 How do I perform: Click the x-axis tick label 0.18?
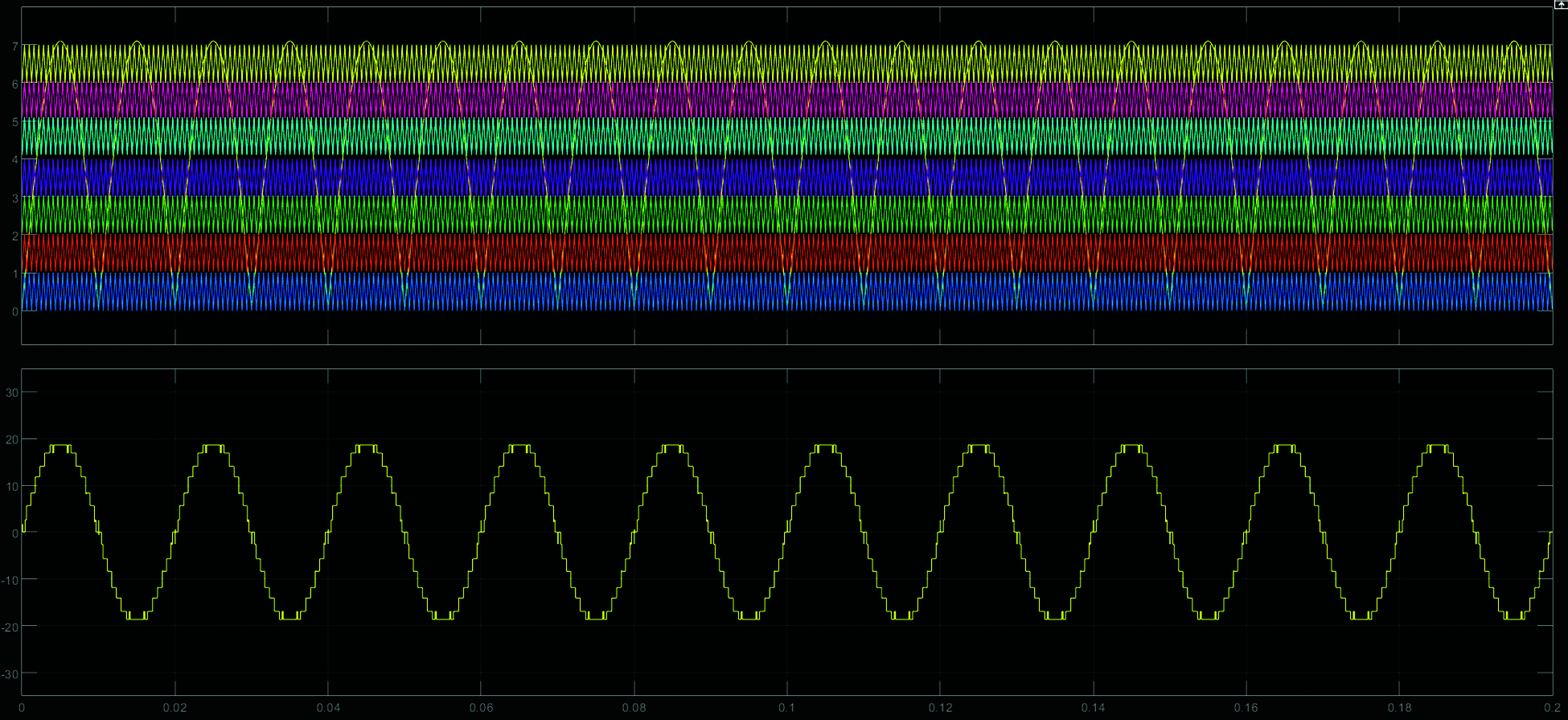[1399, 708]
